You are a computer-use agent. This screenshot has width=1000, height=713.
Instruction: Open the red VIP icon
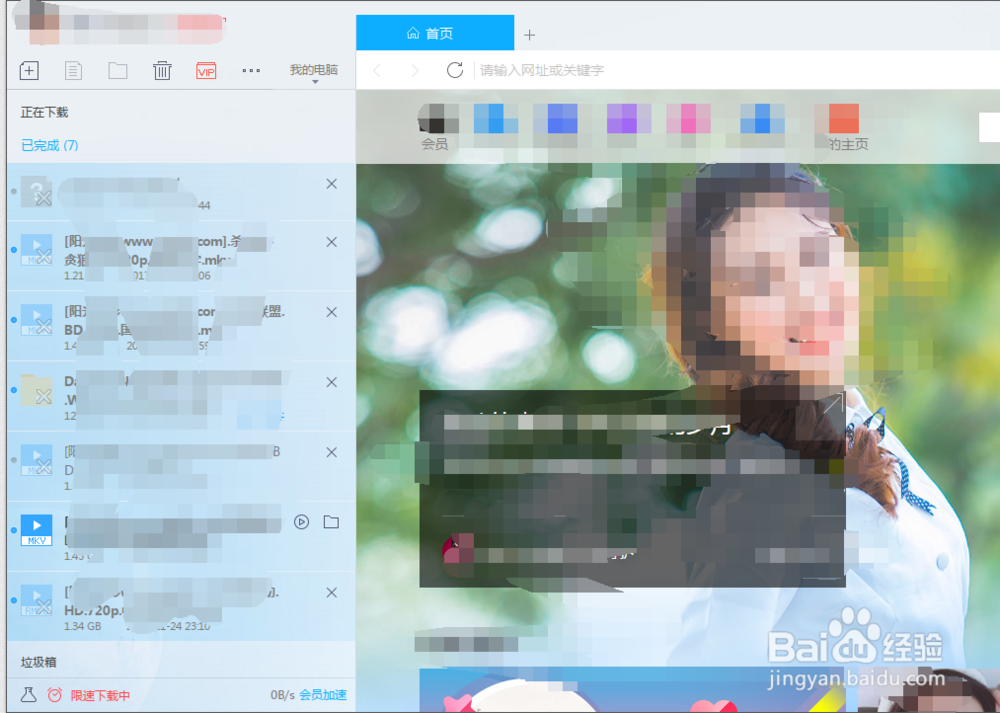pyautogui.click(x=206, y=70)
